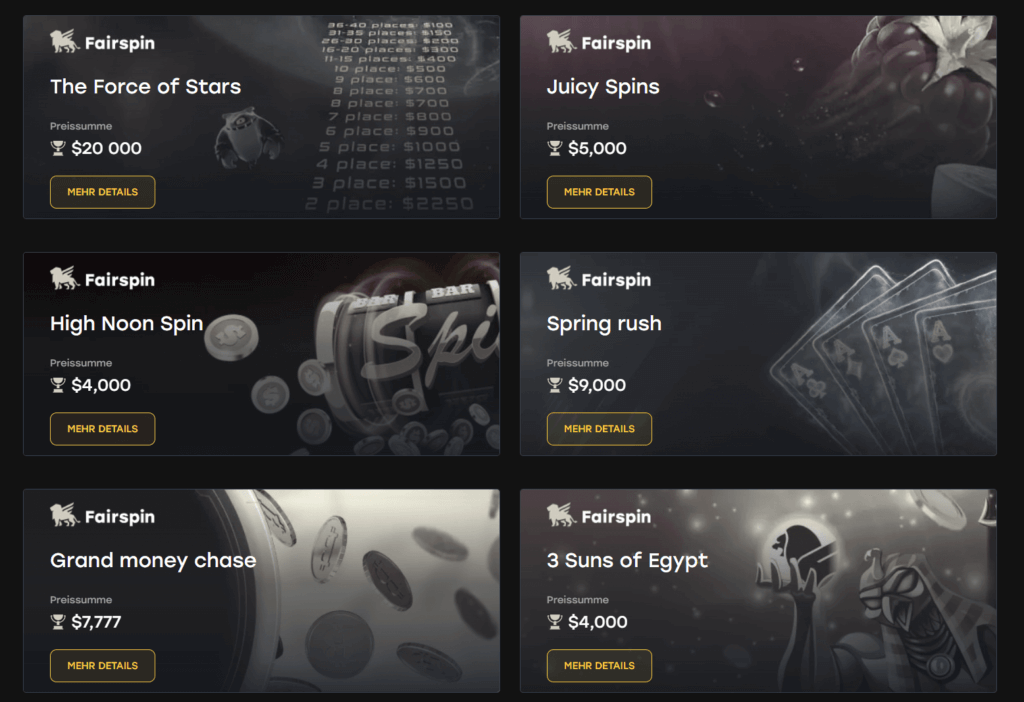Image resolution: width=1024 pixels, height=702 pixels.
Task: Click trophy icon beside $9,000 prize
Action: tap(554, 385)
